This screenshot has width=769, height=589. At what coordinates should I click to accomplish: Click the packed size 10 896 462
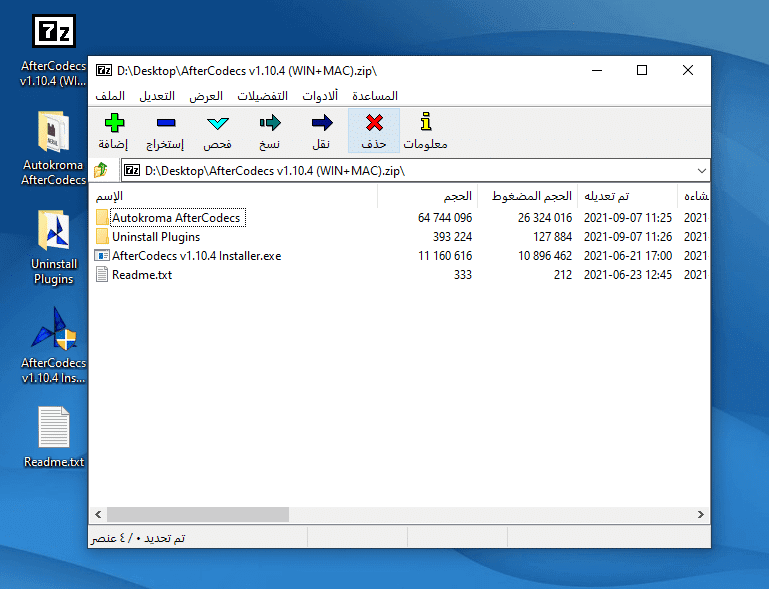pos(545,256)
